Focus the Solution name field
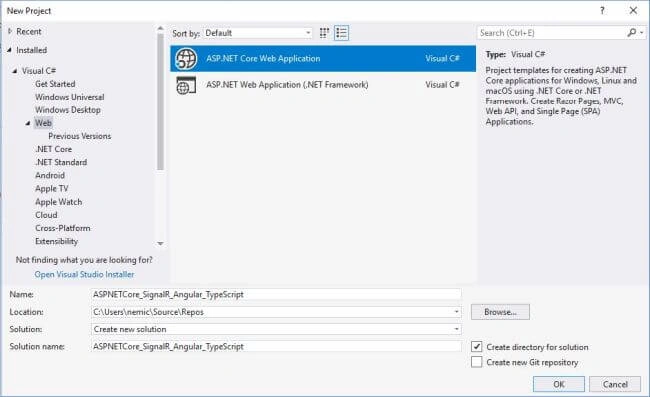 pyautogui.click(x=276, y=346)
